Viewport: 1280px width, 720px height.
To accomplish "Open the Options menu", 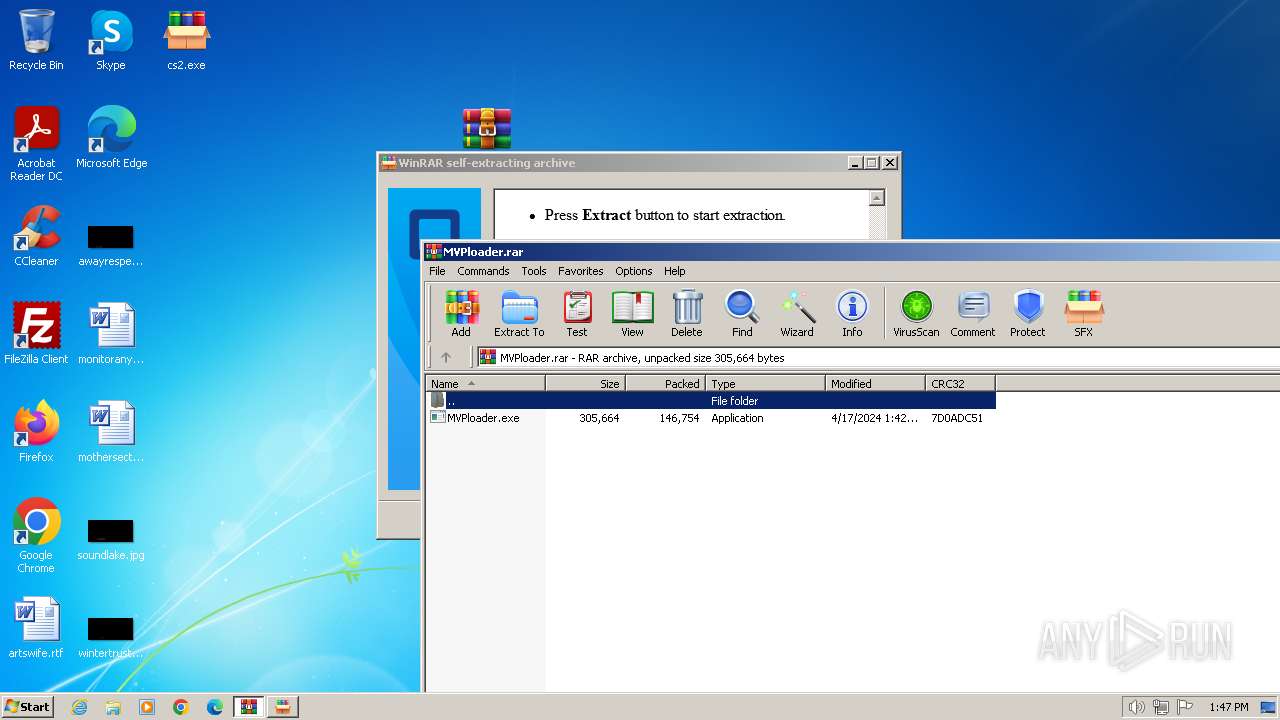I will pos(634,271).
